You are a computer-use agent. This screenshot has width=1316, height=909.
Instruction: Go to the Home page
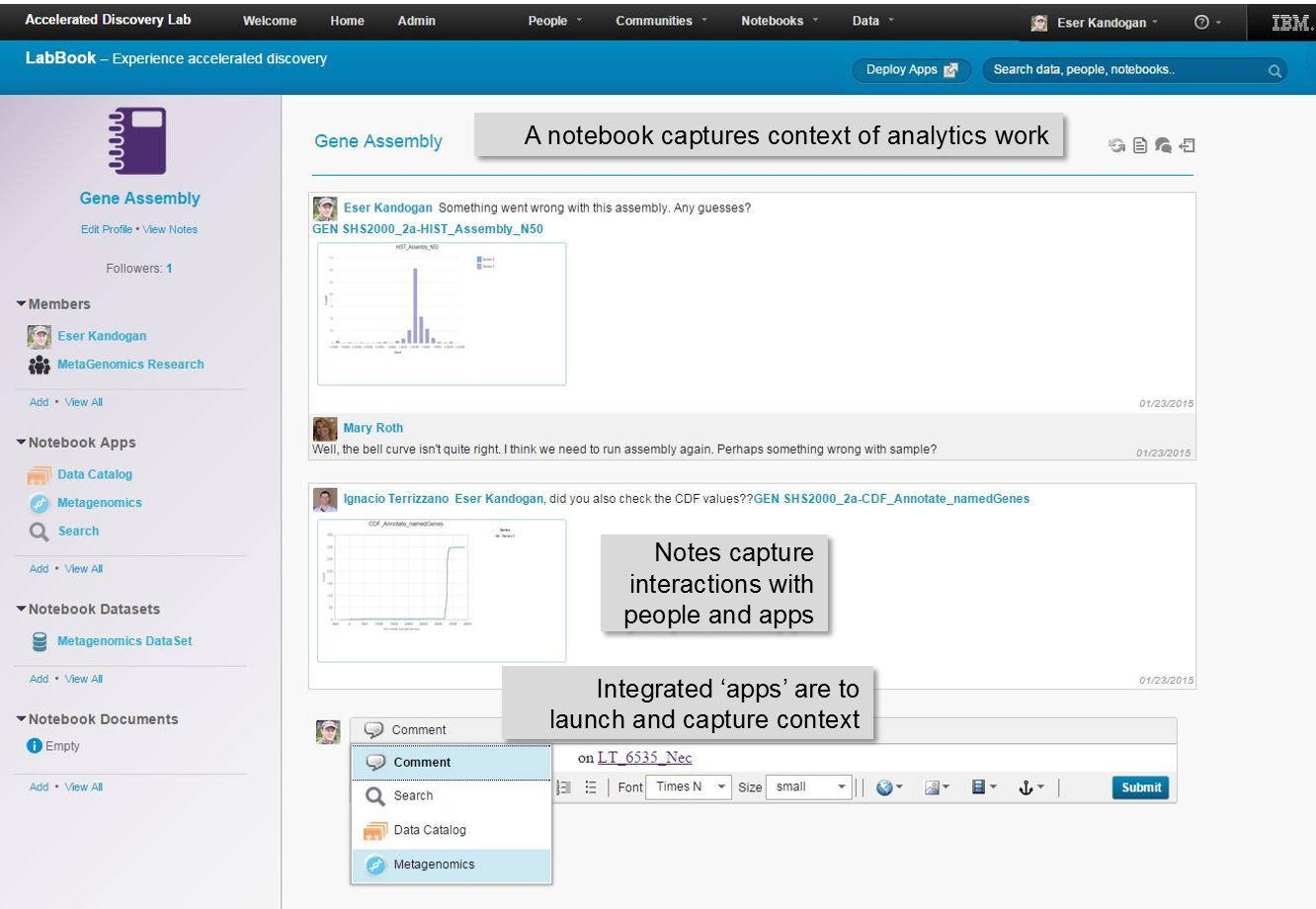(x=347, y=21)
